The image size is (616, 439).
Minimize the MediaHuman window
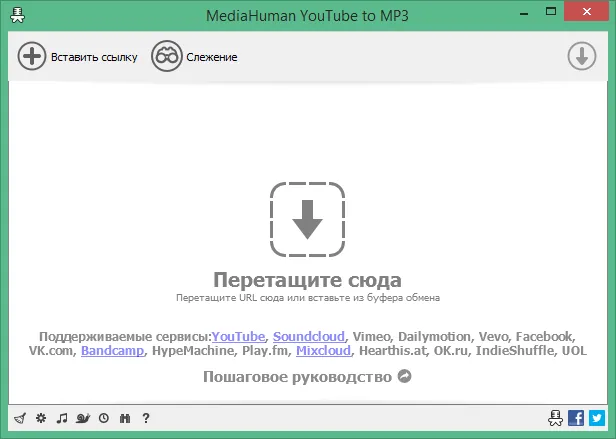(524, 12)
